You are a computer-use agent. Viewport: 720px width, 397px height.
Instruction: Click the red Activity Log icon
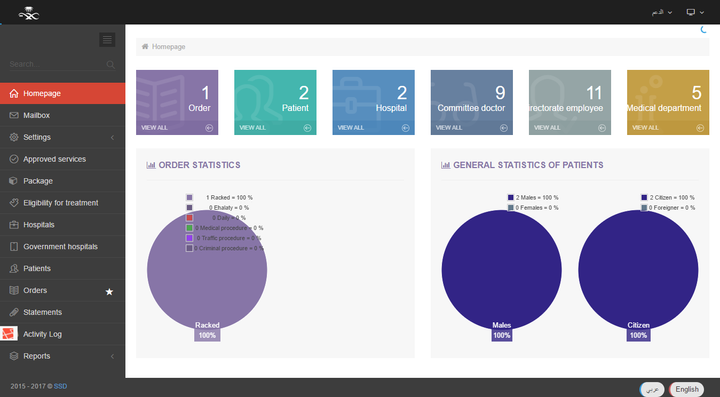tap(9, 334)
